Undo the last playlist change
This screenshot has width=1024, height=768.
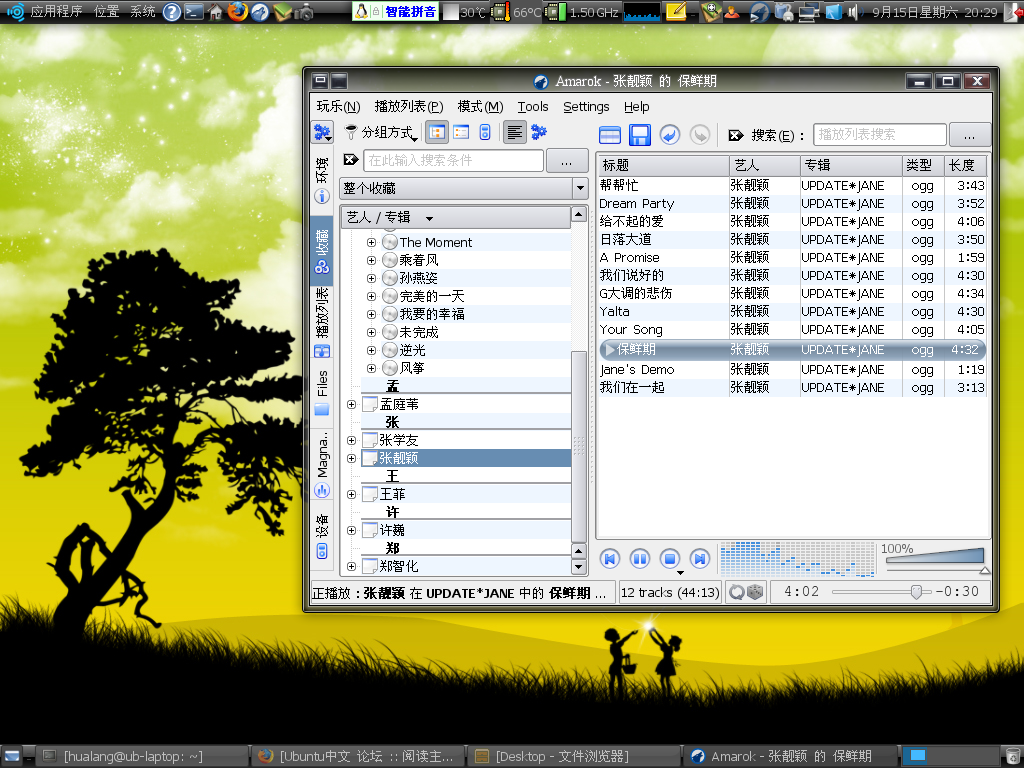(x=669, y=135)
